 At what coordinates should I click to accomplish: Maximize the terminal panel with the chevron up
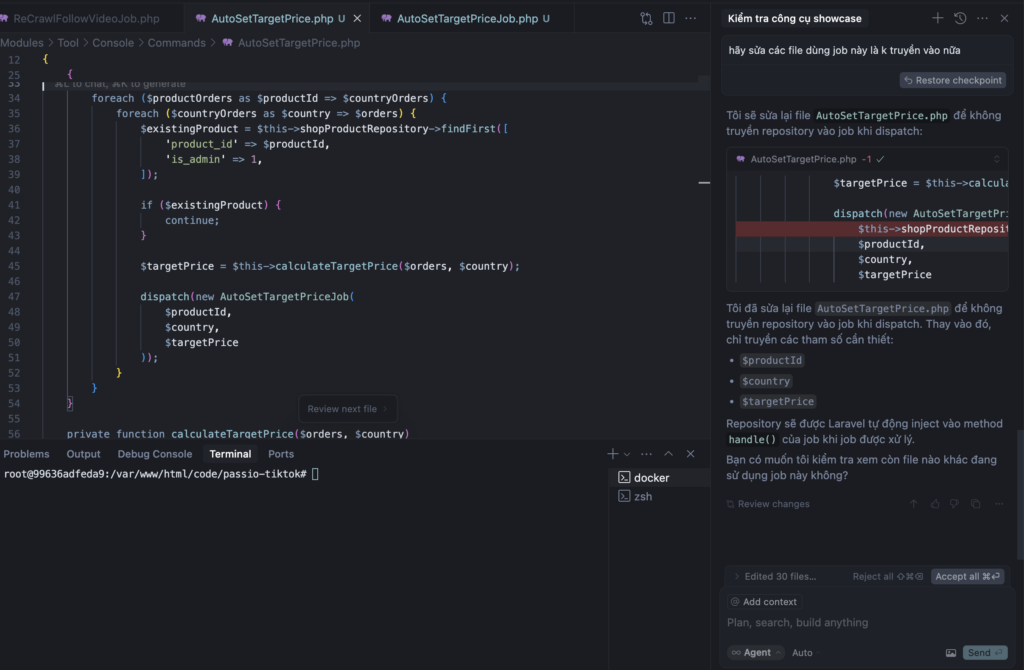click(x=669, y=454)
